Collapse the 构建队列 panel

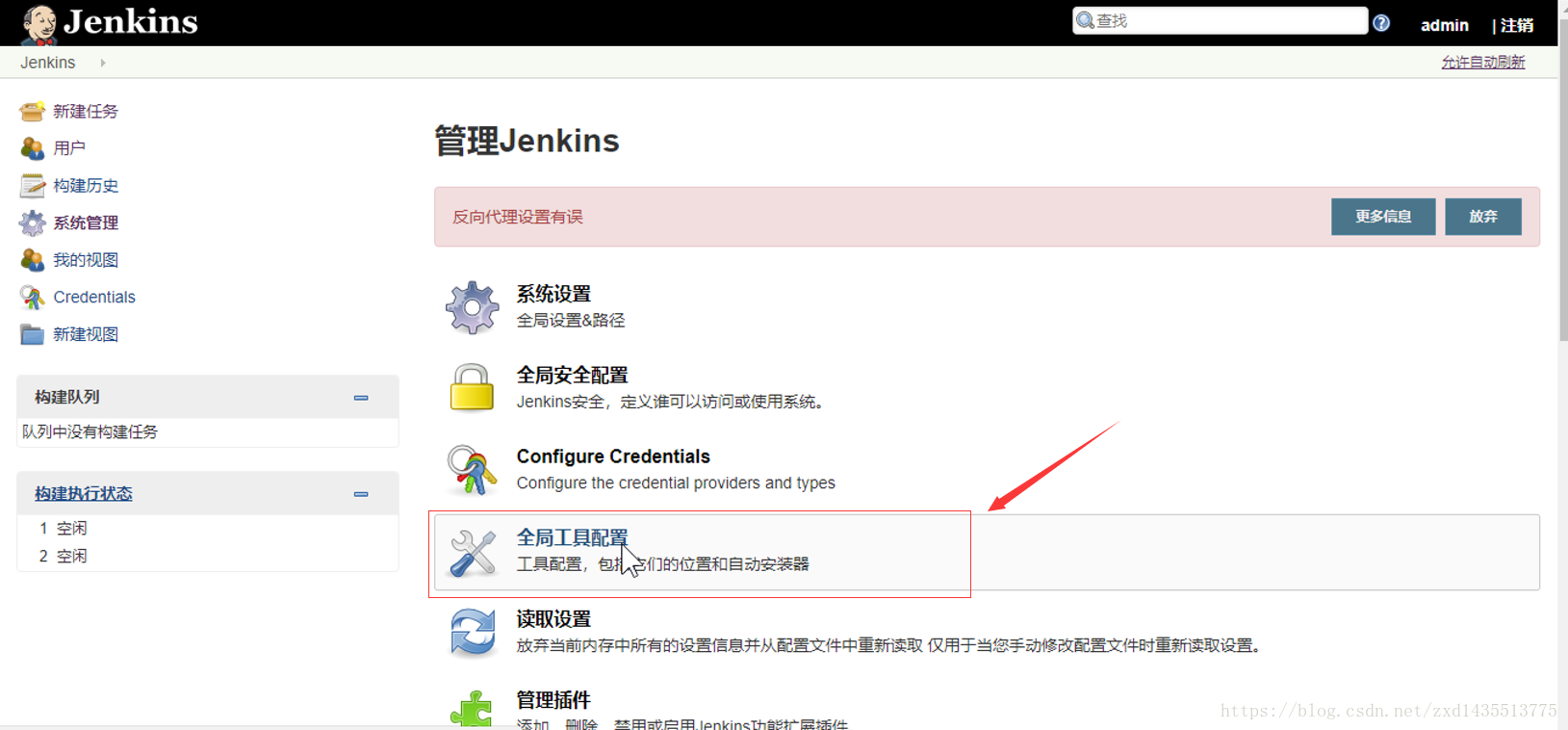(361, 398)
